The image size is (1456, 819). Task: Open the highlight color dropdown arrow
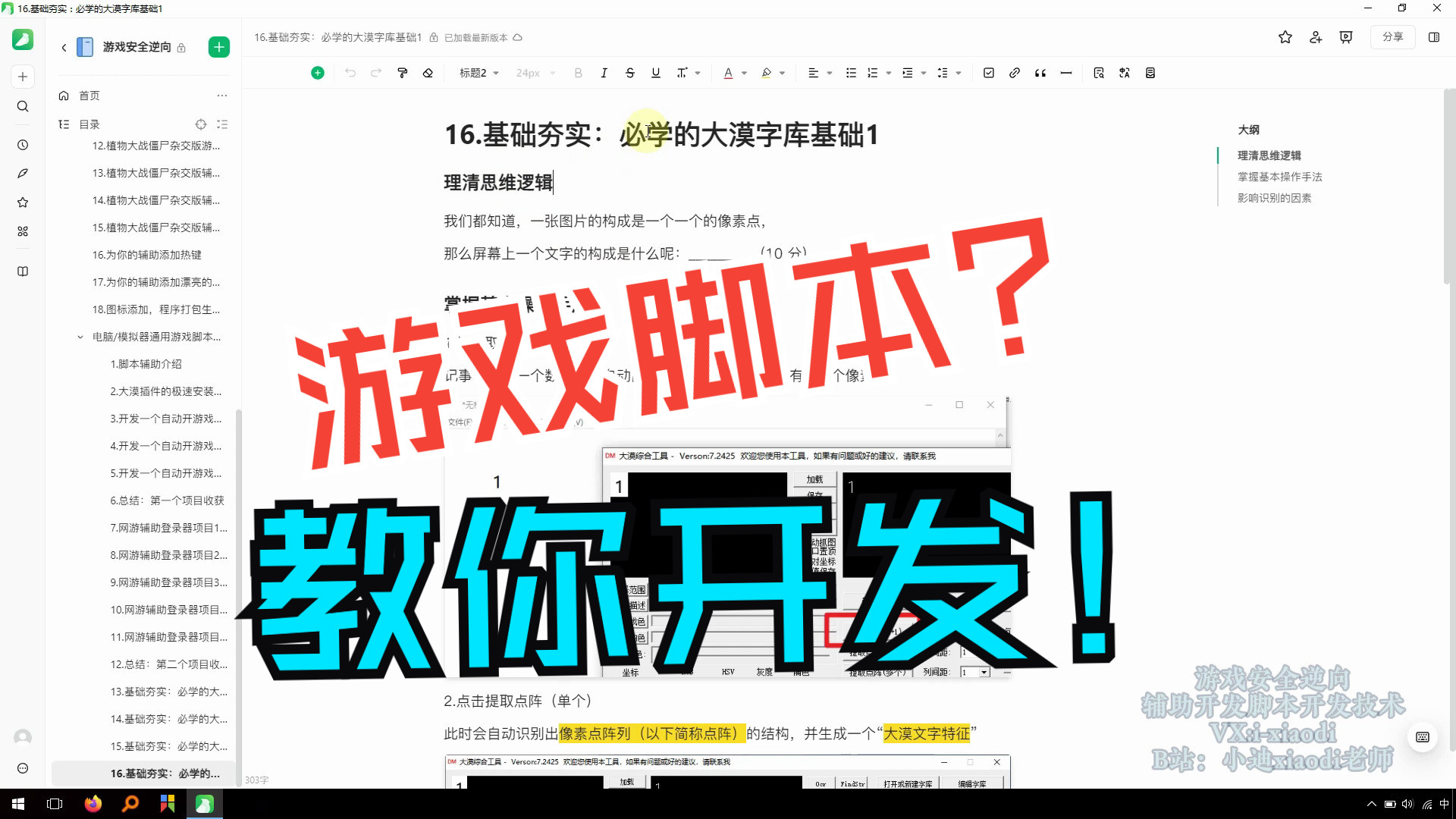coord(783,73)
